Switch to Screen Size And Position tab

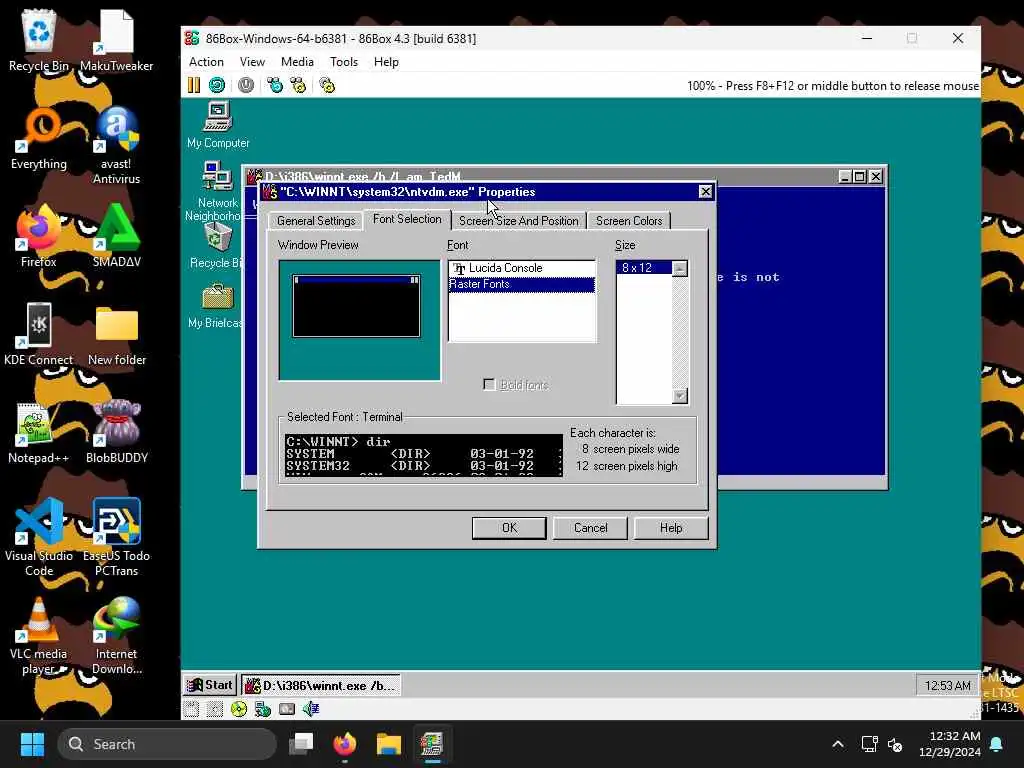point(519,221)
